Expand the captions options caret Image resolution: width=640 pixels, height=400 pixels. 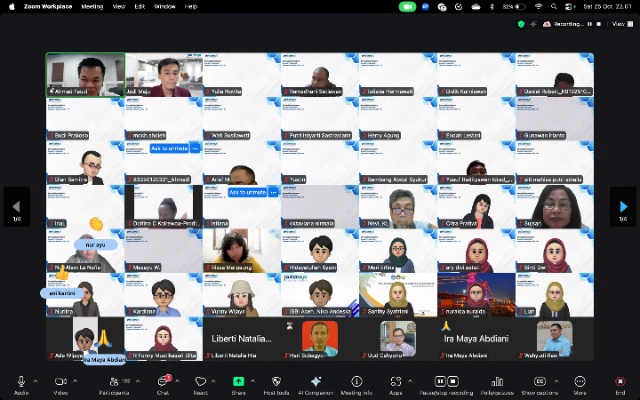coord(556,381)
